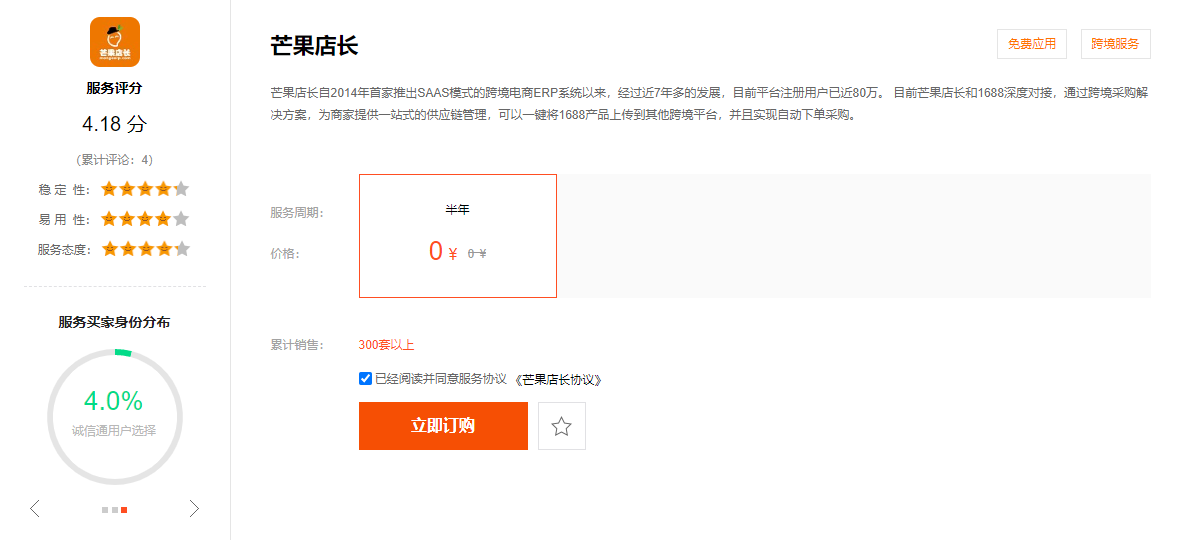1187x540 pixels.
Task: Select the 半年 service period option
Action: (x=458, y=236)
